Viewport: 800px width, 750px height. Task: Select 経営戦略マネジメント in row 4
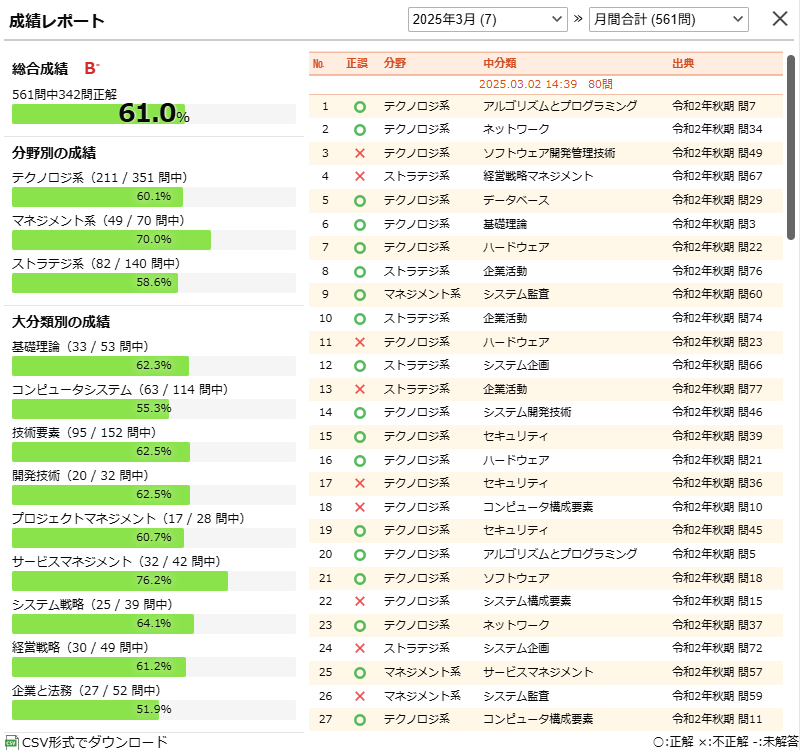pos(538,176)
